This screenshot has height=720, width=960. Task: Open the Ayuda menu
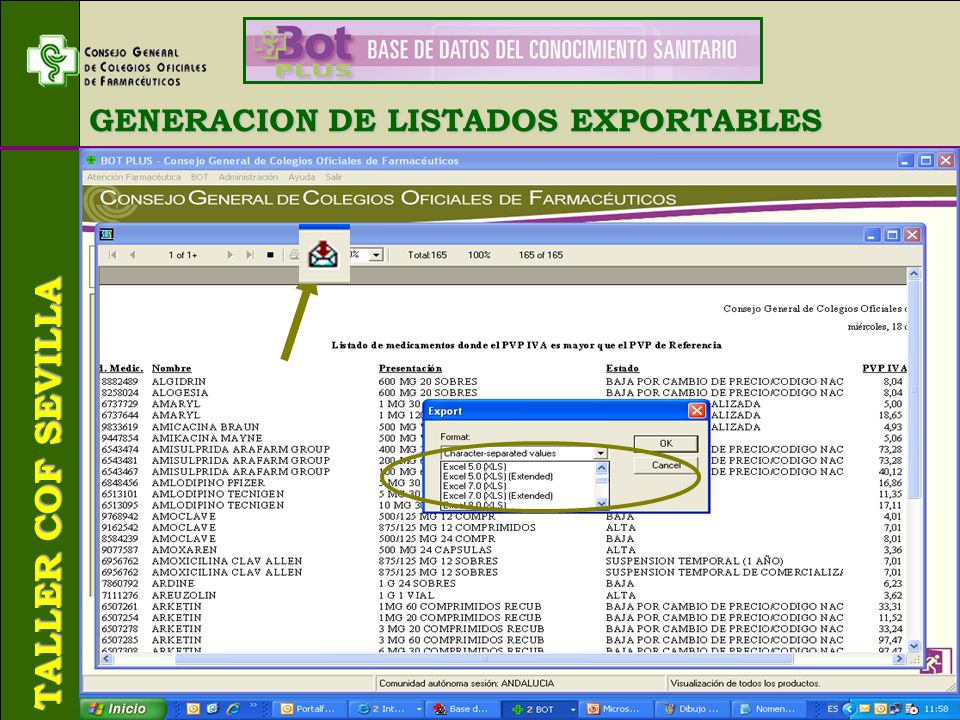tap(301, 177)
